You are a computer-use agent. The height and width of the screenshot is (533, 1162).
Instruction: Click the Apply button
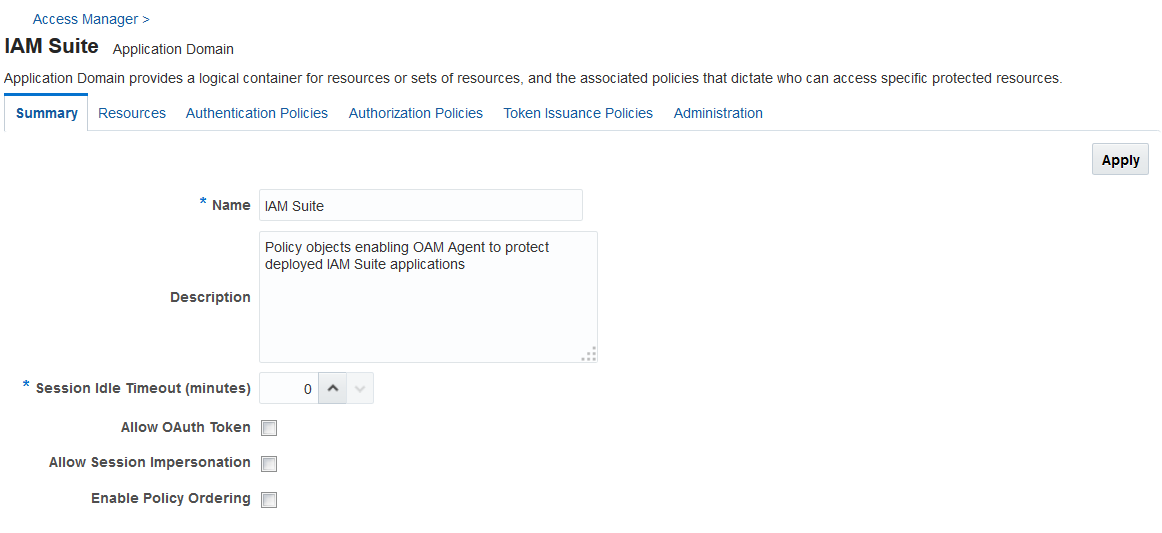1120,159
